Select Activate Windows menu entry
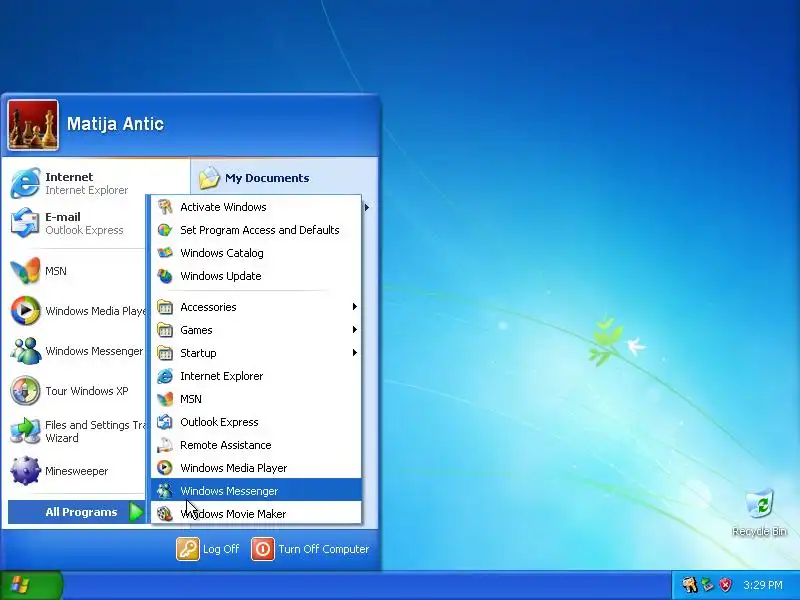 click(x=256, y=207)
